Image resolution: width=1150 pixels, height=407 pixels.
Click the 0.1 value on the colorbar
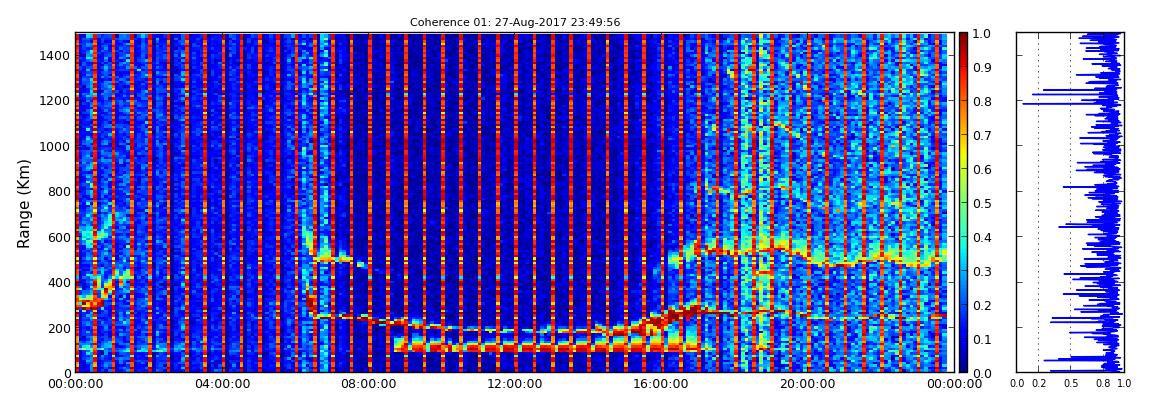pyautogui.click(x=981, y=339)
